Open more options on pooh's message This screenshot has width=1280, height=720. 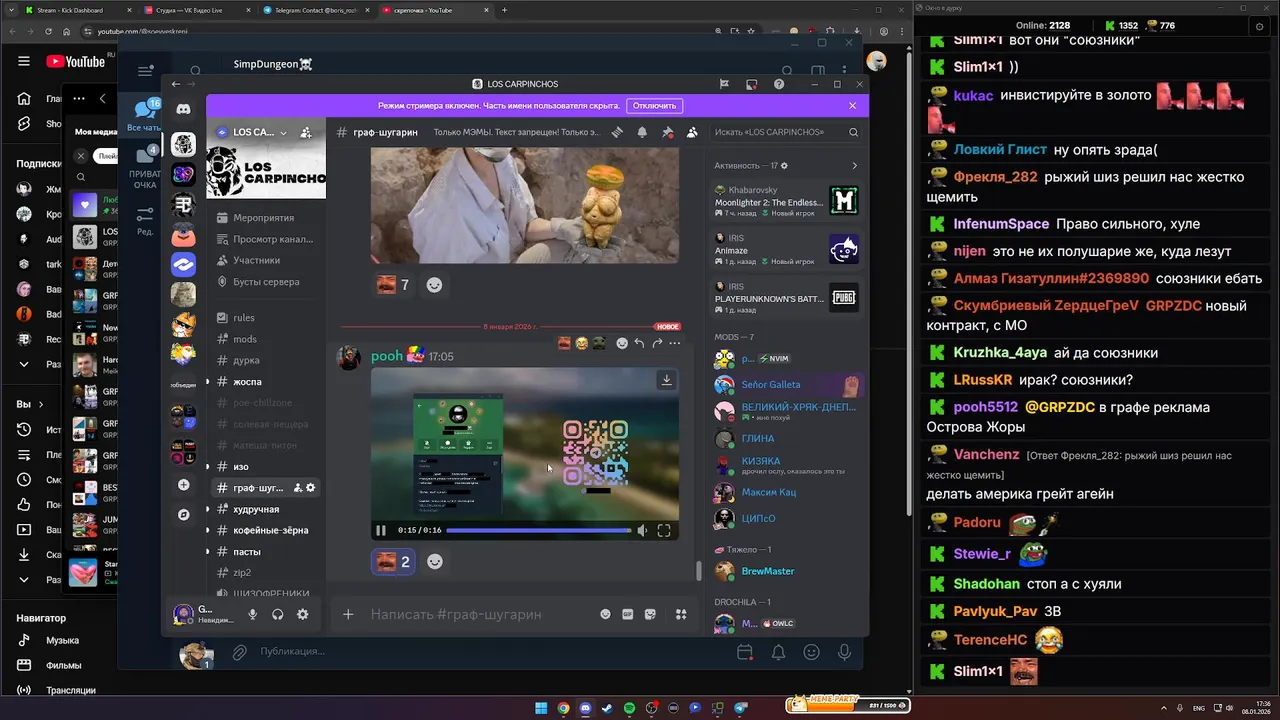[675, 343]
